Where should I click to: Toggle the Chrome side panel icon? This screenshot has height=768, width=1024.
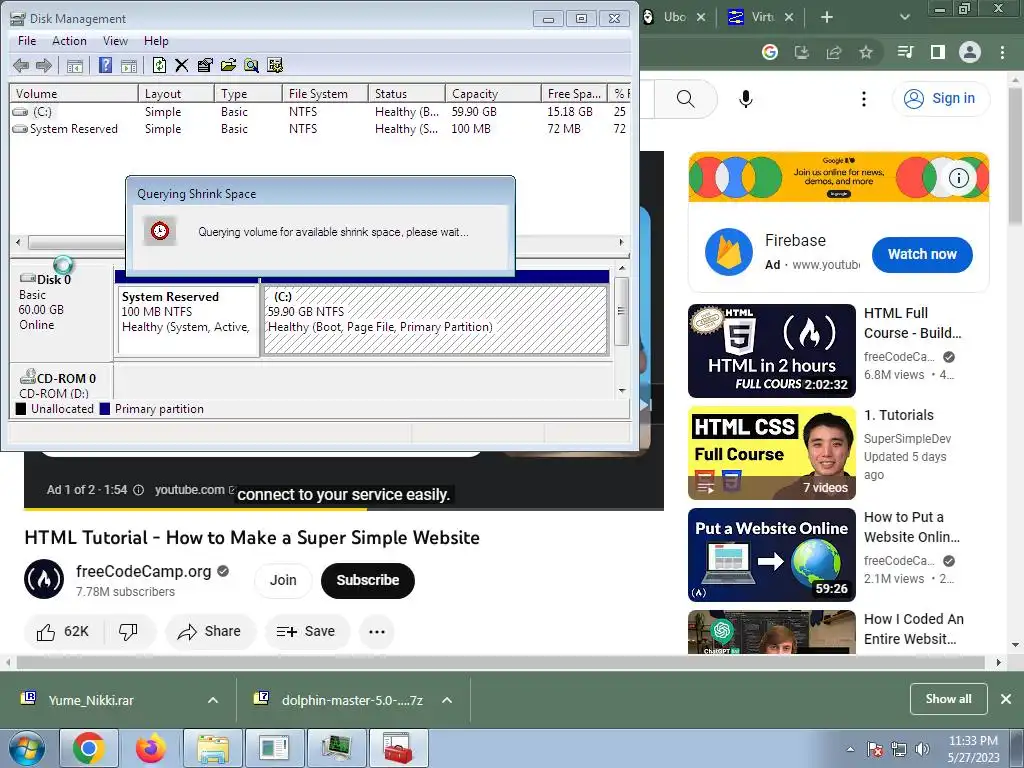(938, 52)
